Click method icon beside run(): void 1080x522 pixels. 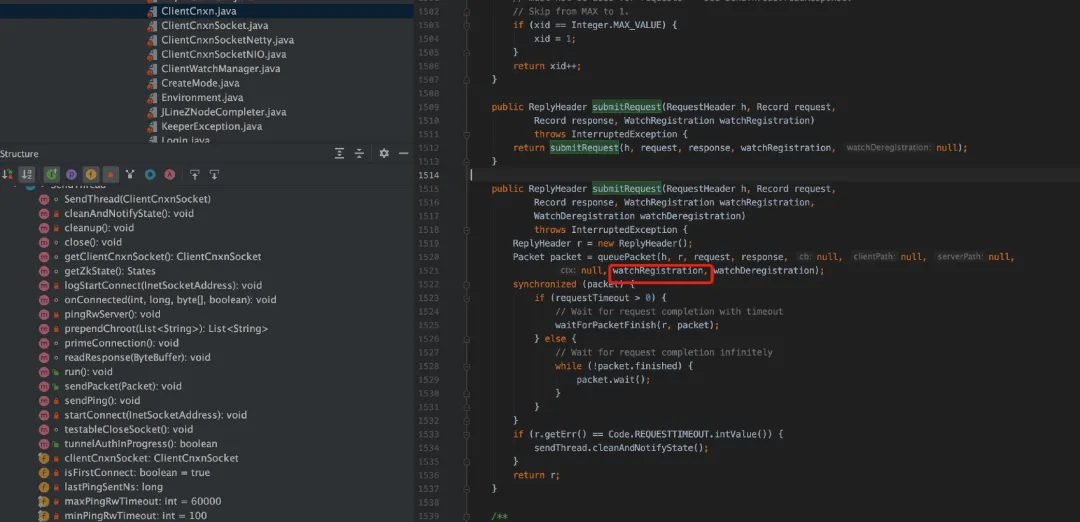[44, 372]
